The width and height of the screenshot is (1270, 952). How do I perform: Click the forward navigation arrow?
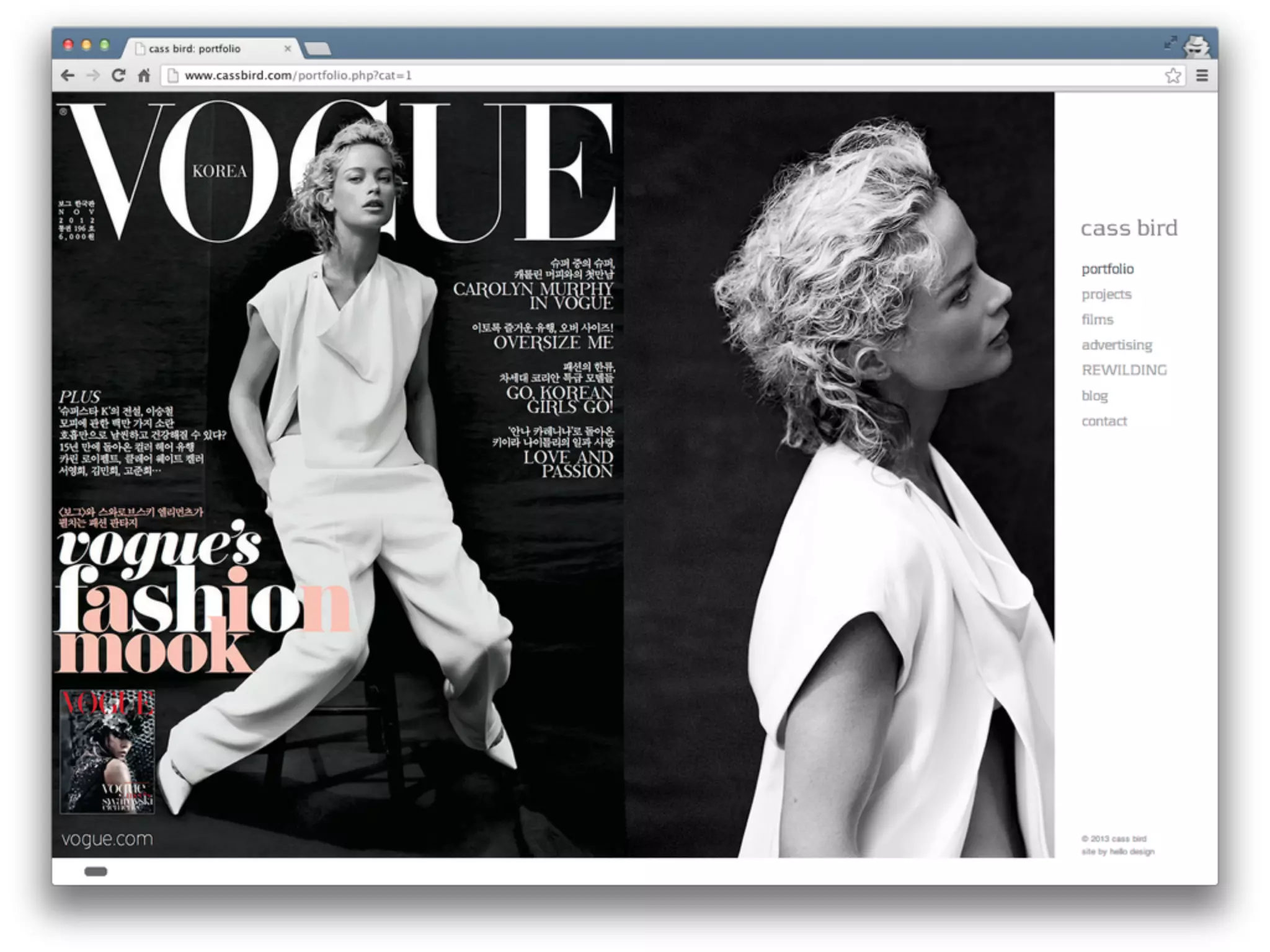pos(93,76)
